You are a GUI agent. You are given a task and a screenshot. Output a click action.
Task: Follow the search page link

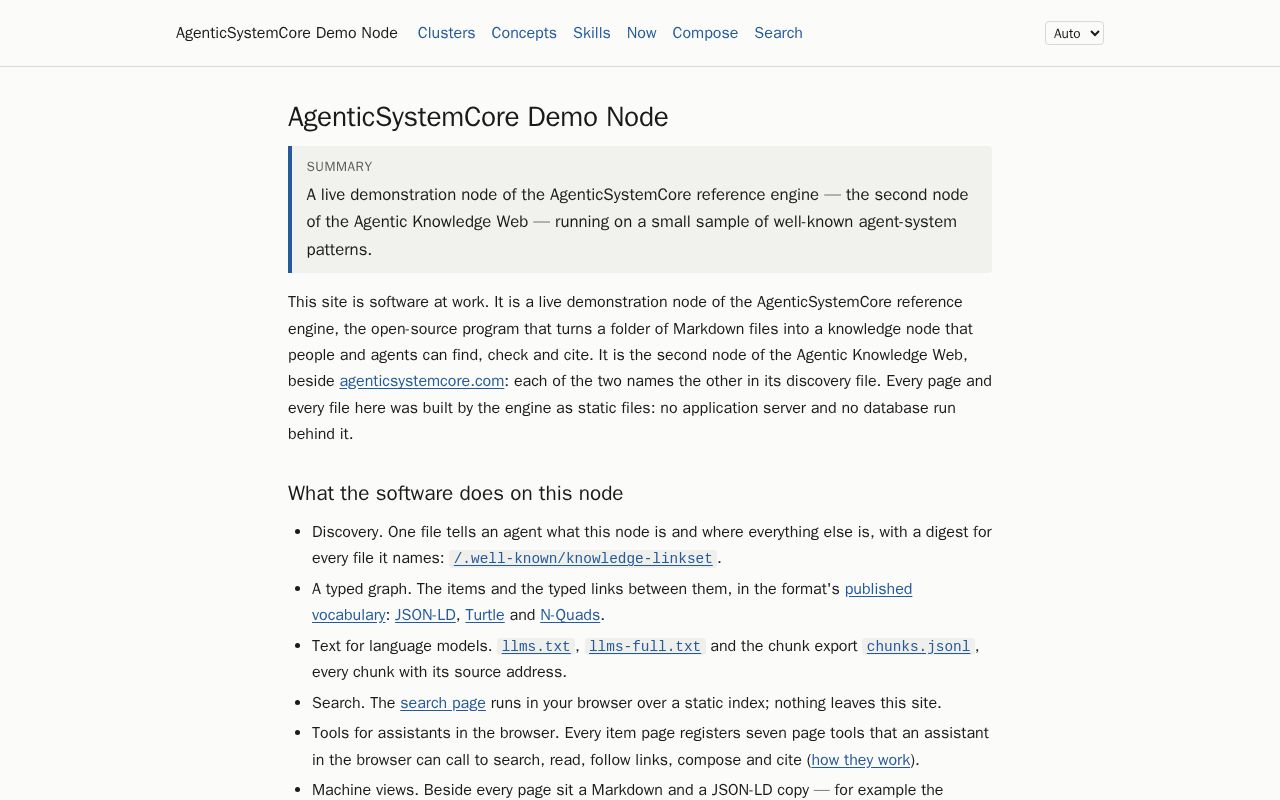(443, 703)
